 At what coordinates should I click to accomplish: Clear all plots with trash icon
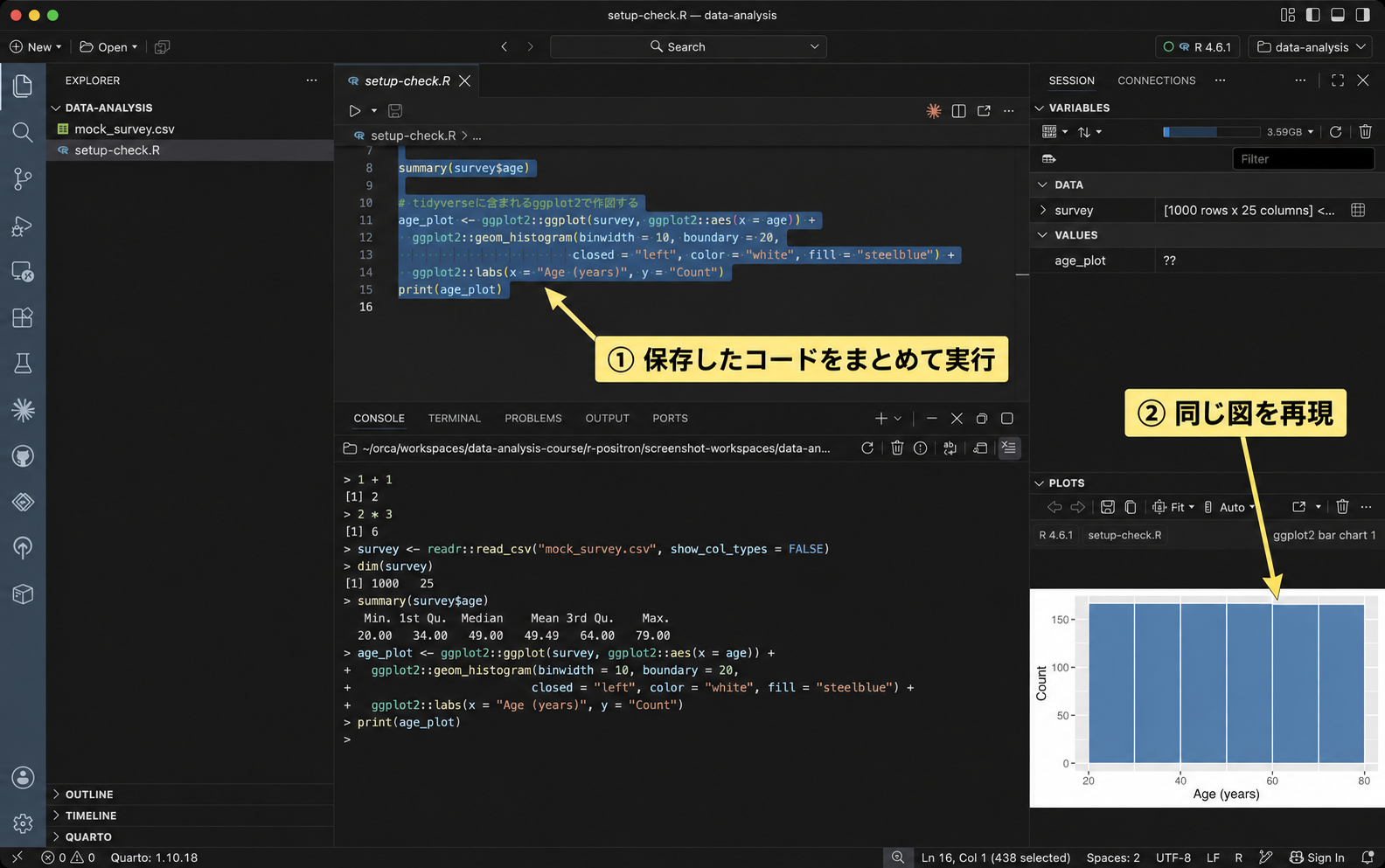click(1342, 507)
